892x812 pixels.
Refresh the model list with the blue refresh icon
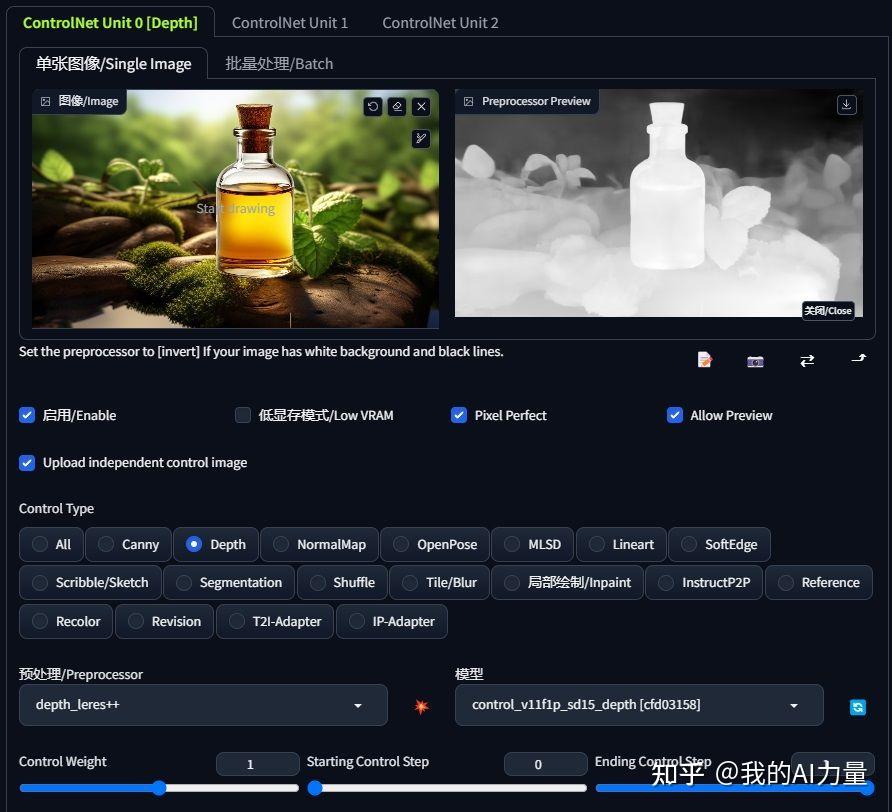point(857,707)
